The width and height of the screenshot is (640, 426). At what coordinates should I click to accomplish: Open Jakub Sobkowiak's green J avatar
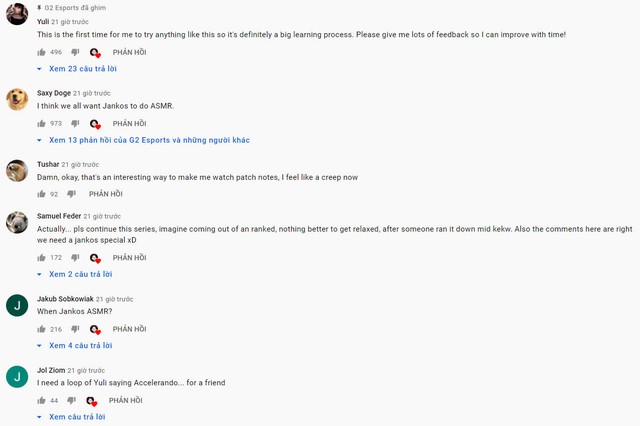(x=17, y=305)
